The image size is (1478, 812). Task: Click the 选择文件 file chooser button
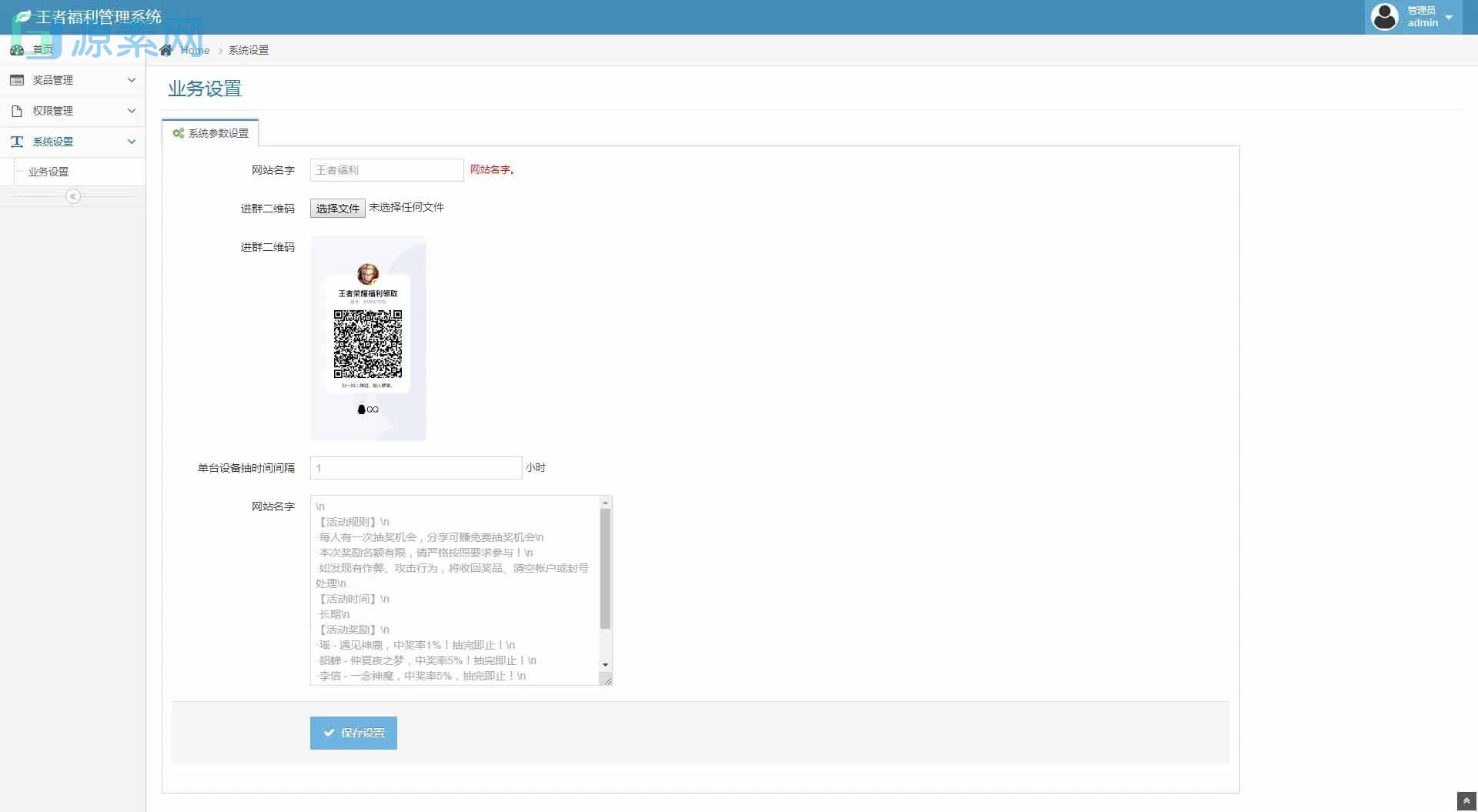tap(337, 209)
